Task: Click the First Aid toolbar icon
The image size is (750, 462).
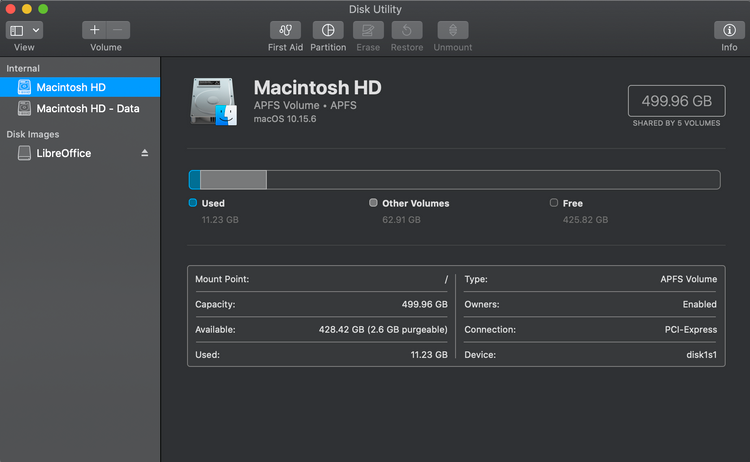Action: click(x=285, y=30)
